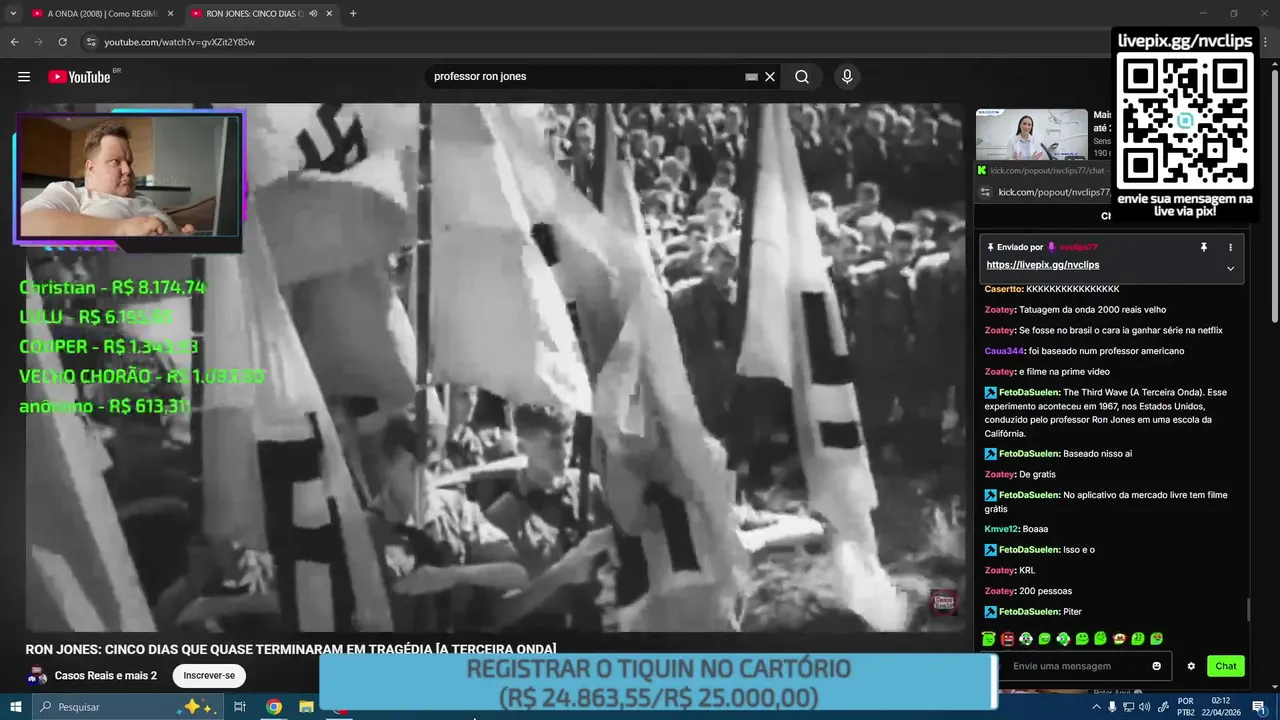This screenshot has width=1280, height=720.
Task: Insert the angry red face emote
Action: (x=1007, y=639)
